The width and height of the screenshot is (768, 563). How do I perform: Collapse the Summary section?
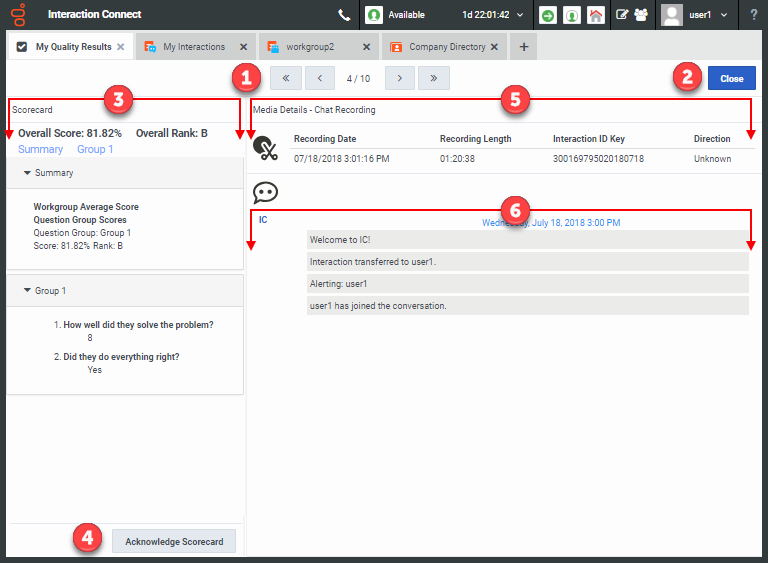click(27, 173)
